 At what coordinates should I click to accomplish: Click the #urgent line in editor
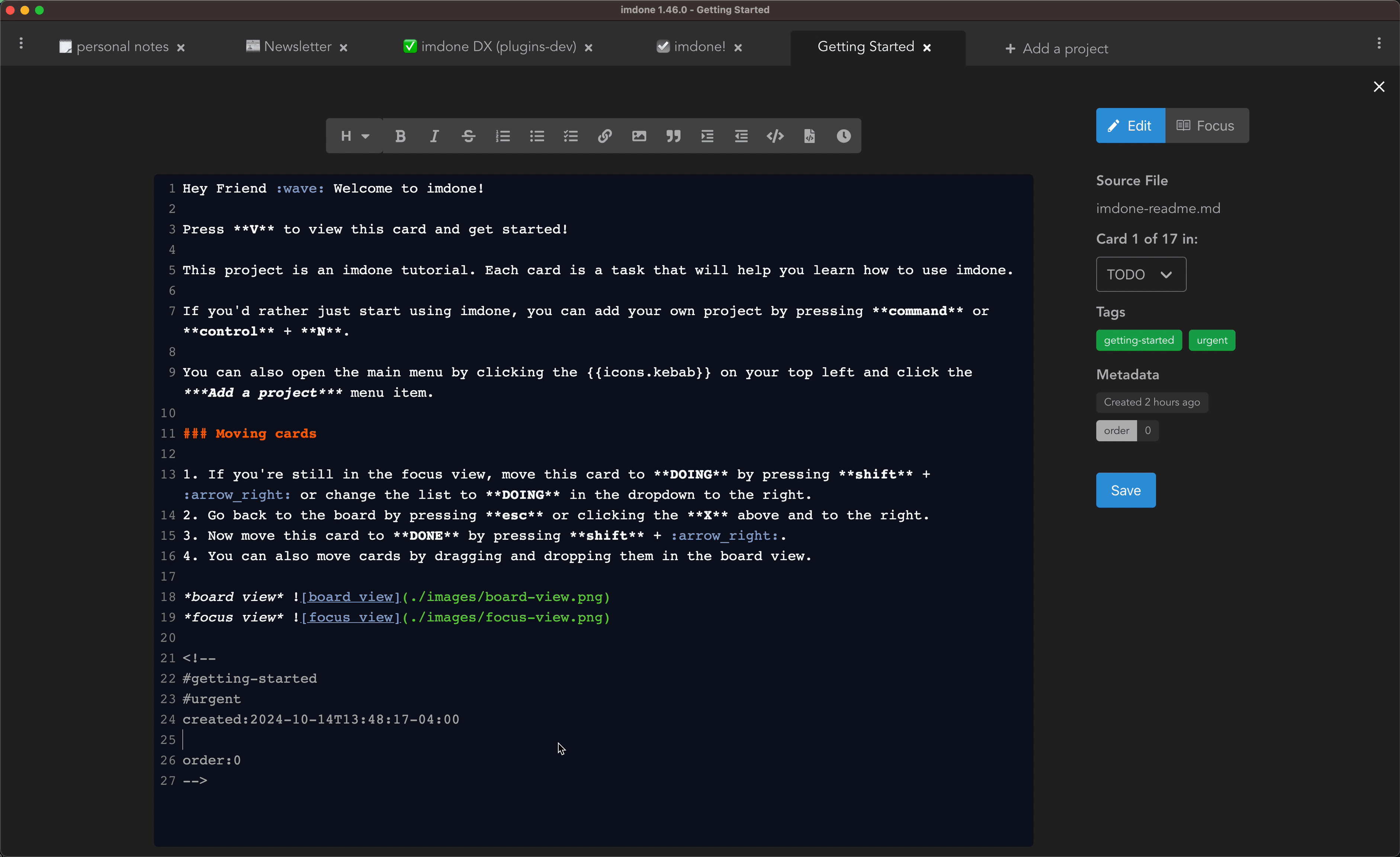[x=211, y=699]
